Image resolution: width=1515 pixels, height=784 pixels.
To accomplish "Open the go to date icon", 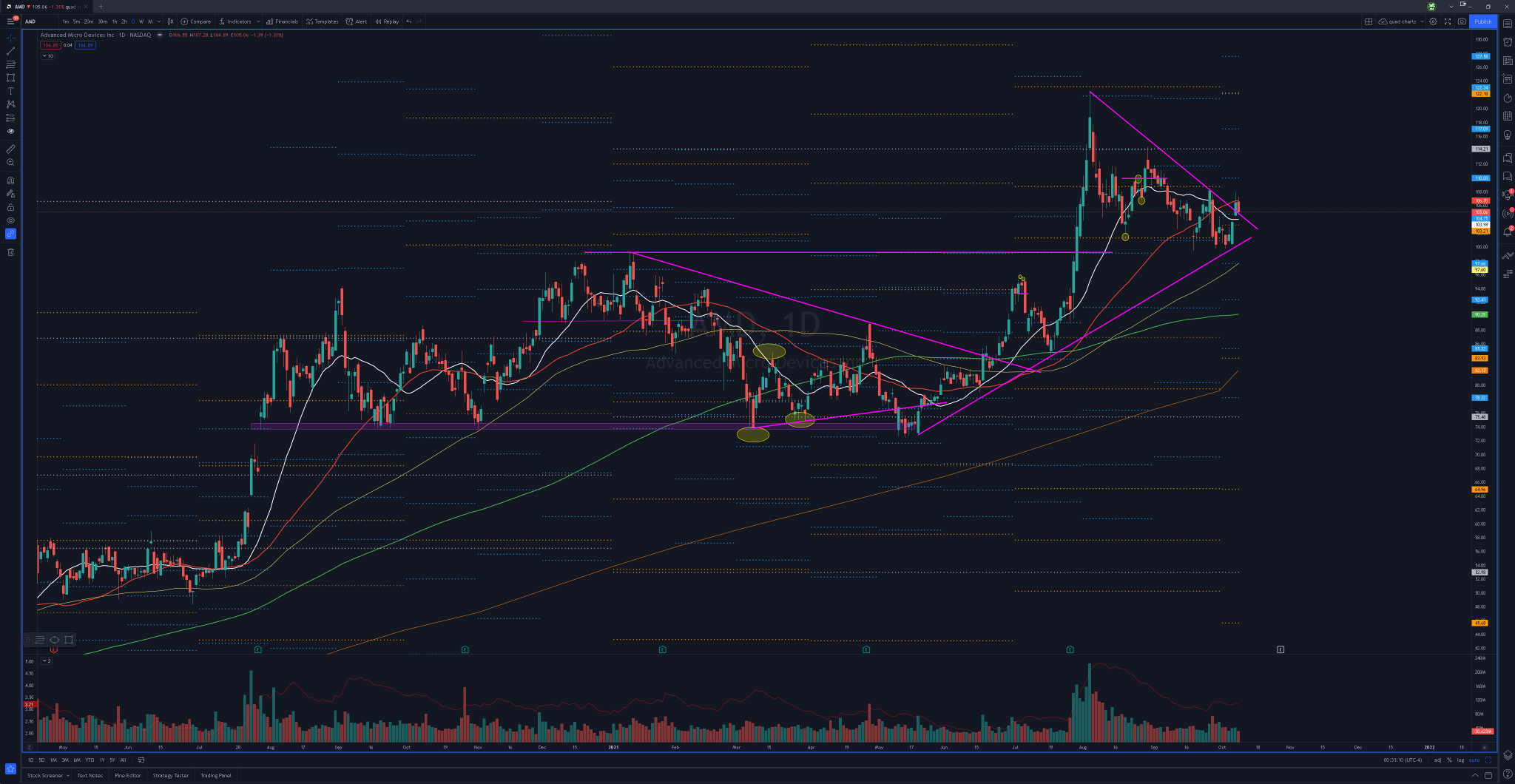I will (x=141, y=760).
